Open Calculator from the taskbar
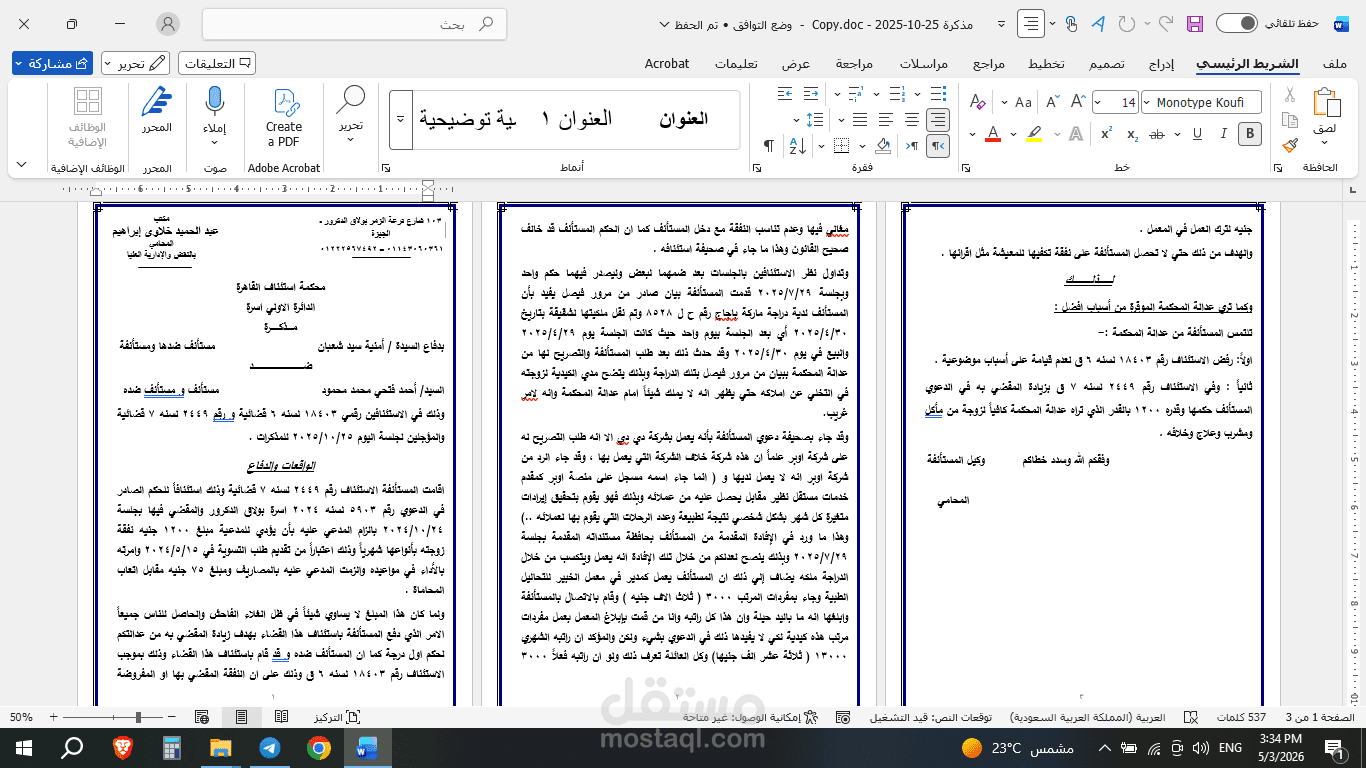The image size is (1366, 768). pos(171,747)
